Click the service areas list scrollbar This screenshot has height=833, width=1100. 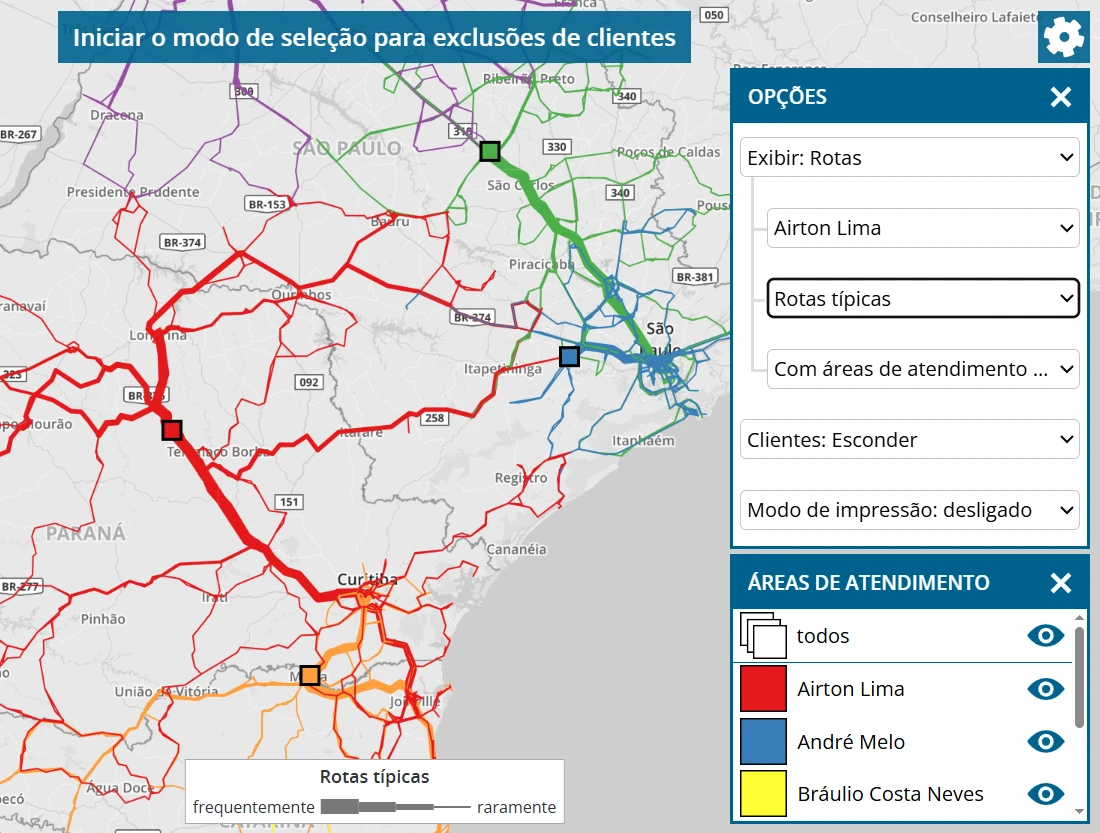[x=1079, y=680]
